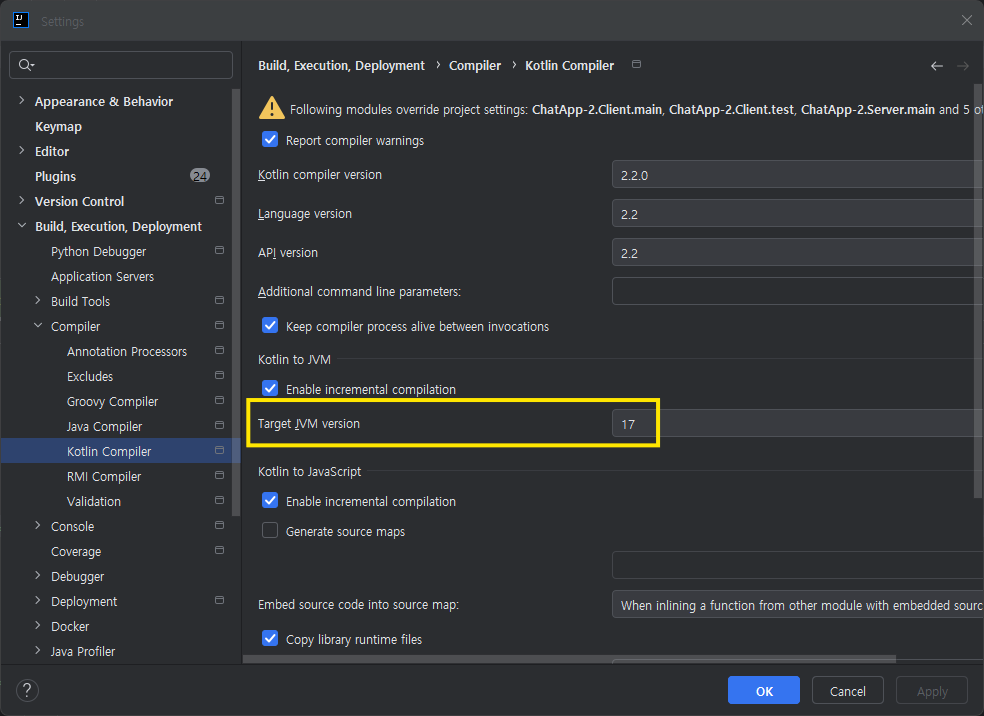The image size is (984, 716).
Task: Click the search magnifier icon
Action: point(26,65)
